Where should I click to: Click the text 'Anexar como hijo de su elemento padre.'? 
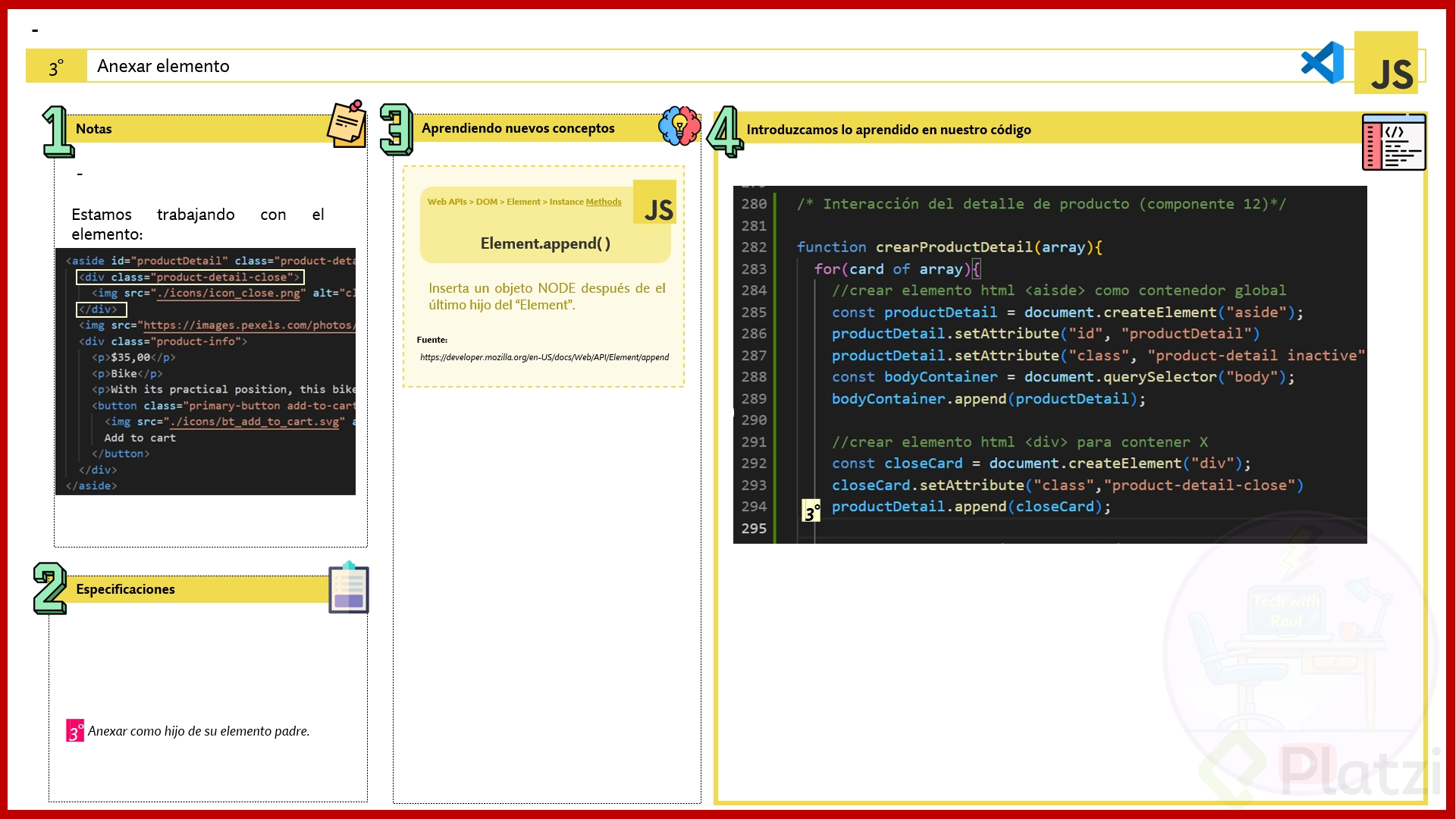(199, 731)
